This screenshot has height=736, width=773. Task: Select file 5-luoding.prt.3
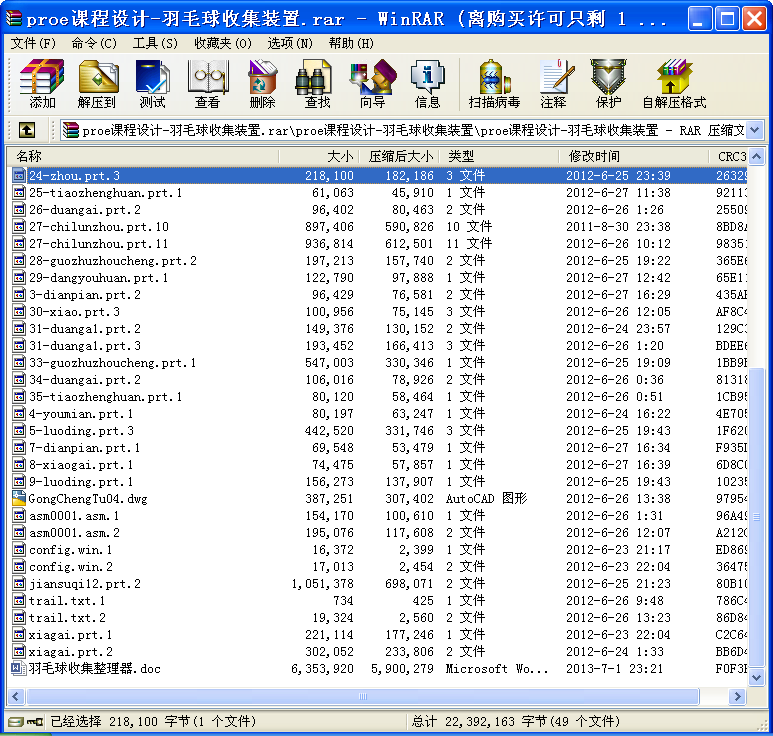(x=81, y=431)
